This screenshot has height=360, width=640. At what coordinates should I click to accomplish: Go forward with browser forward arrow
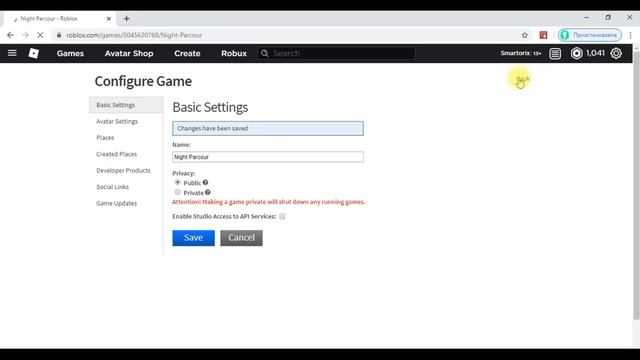click(x=25, y=35)
